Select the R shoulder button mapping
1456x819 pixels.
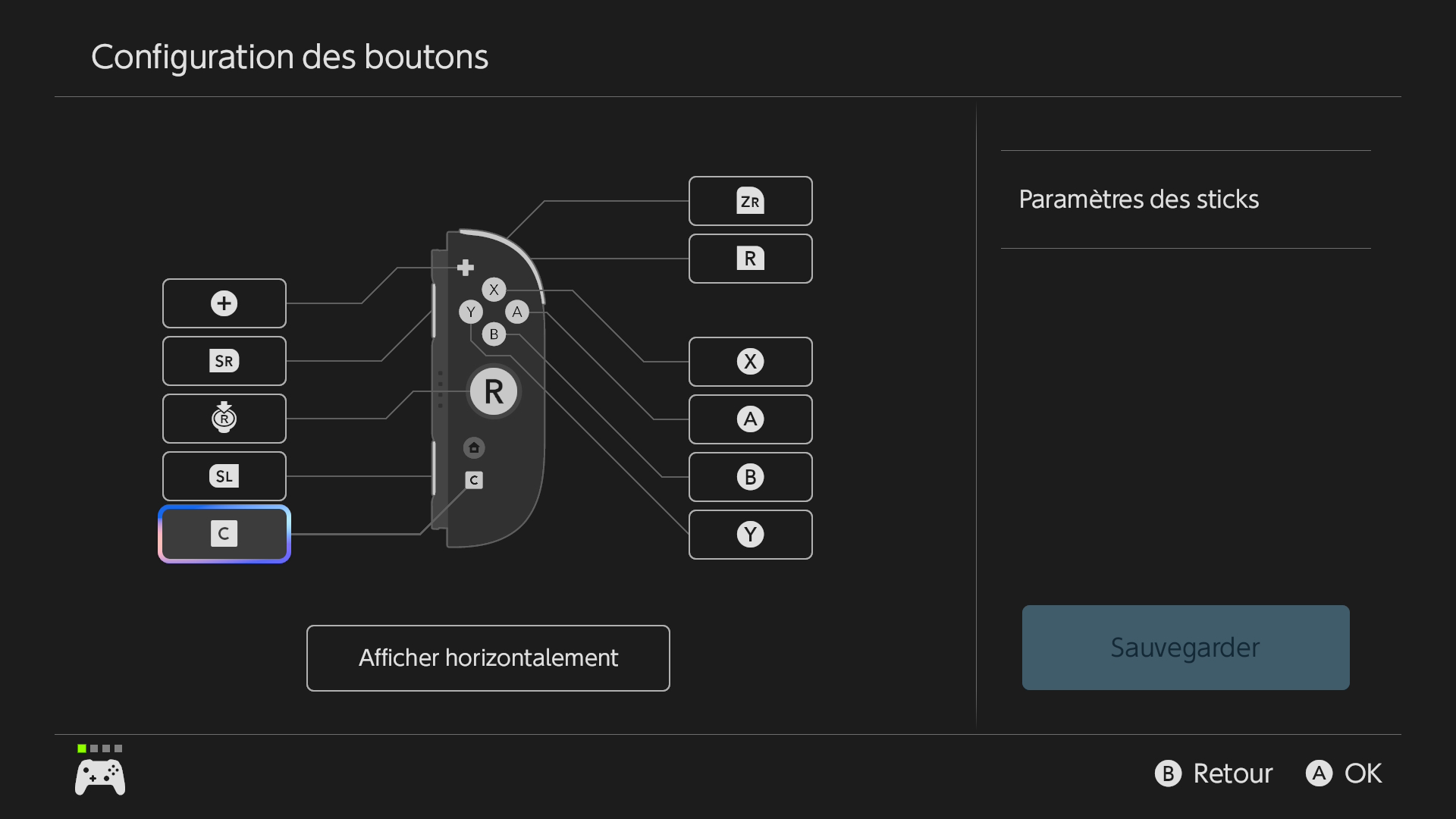coord(750,259)
